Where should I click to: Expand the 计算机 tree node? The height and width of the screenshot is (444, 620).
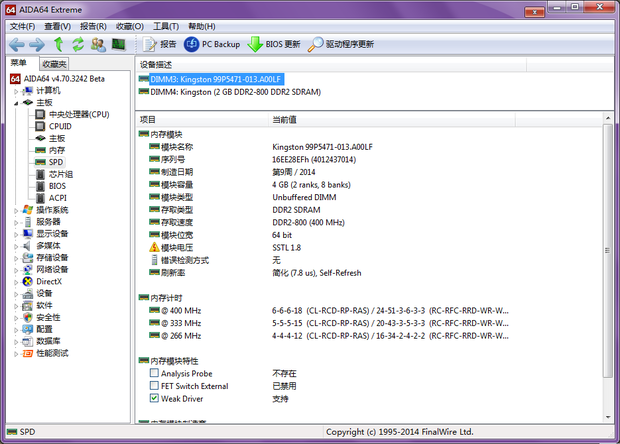tap(16, 91)
